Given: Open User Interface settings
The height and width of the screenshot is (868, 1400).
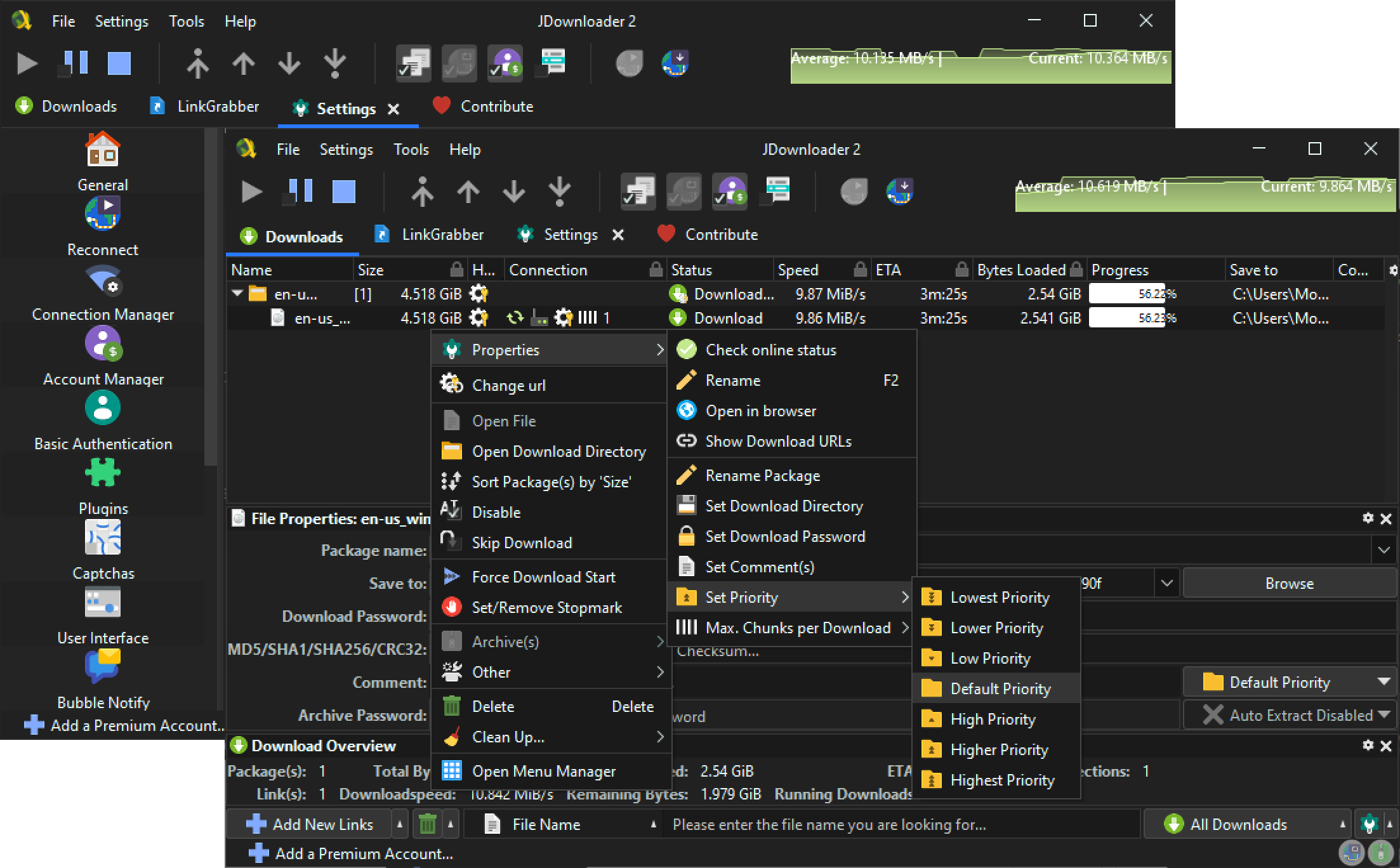Looking at the screenshot, I should (103, 615).
